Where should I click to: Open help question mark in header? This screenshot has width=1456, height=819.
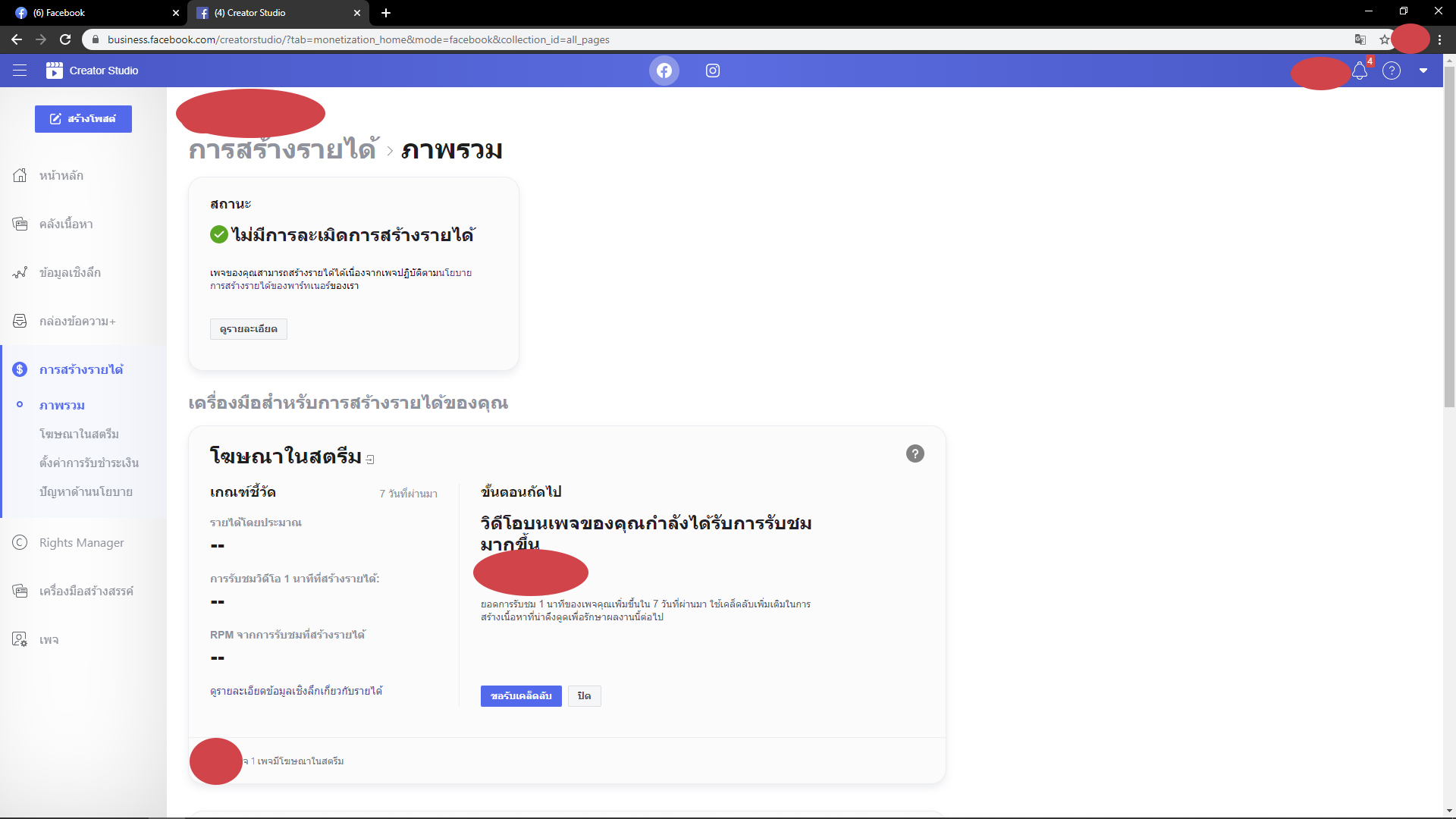(x=1392, y=71)
